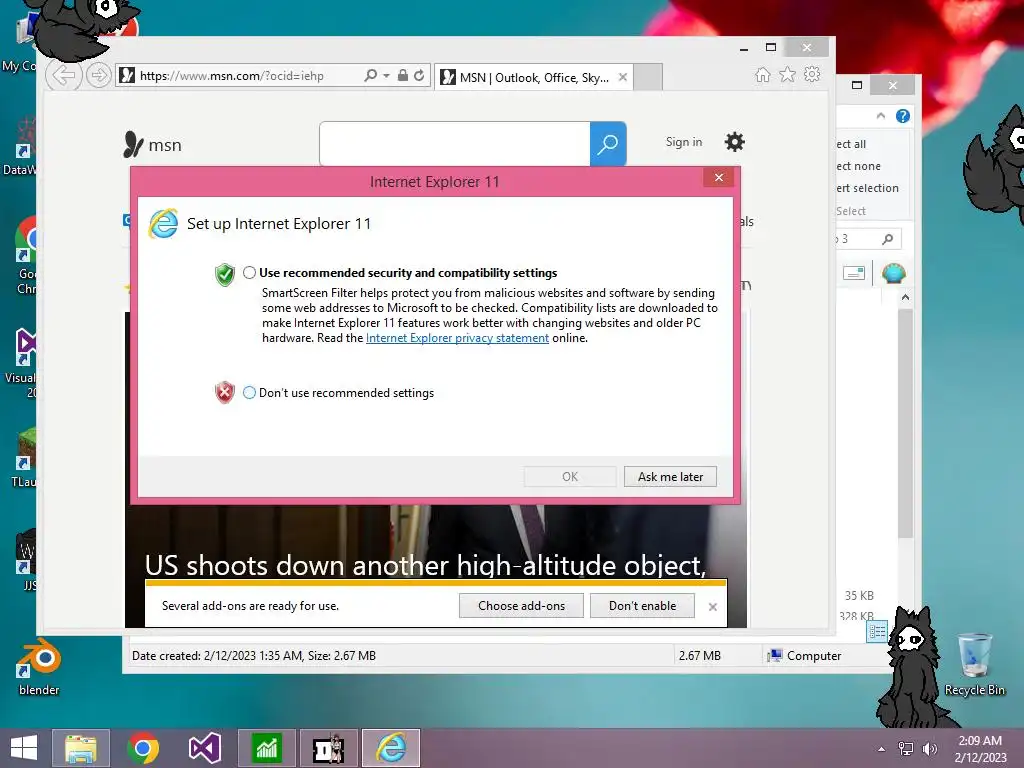The image size is (1024, 768).
Task: Click the Explorer preview pane toolbar icon
Action: (x=854, y=273)
